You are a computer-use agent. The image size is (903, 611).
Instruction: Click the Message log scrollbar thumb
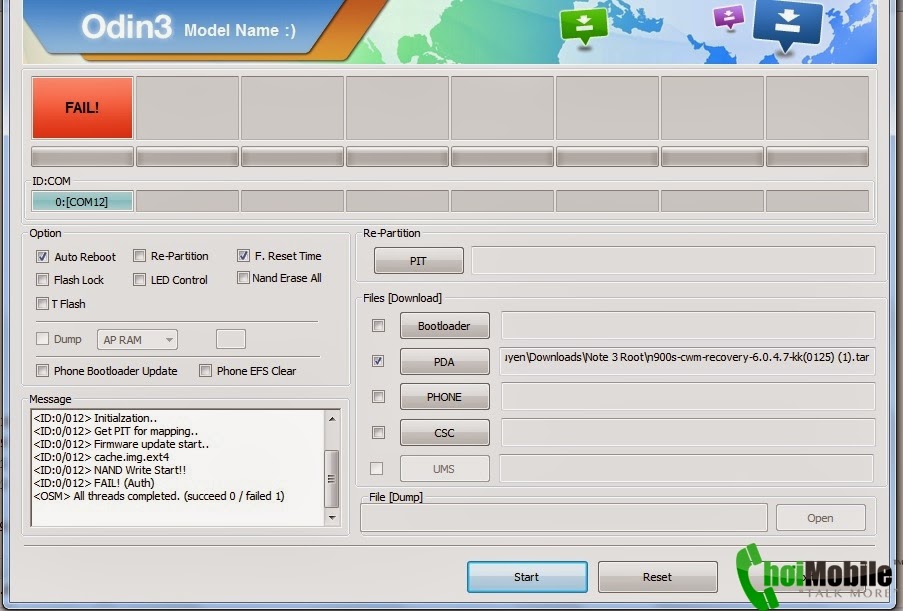click(x=332, y=479)
